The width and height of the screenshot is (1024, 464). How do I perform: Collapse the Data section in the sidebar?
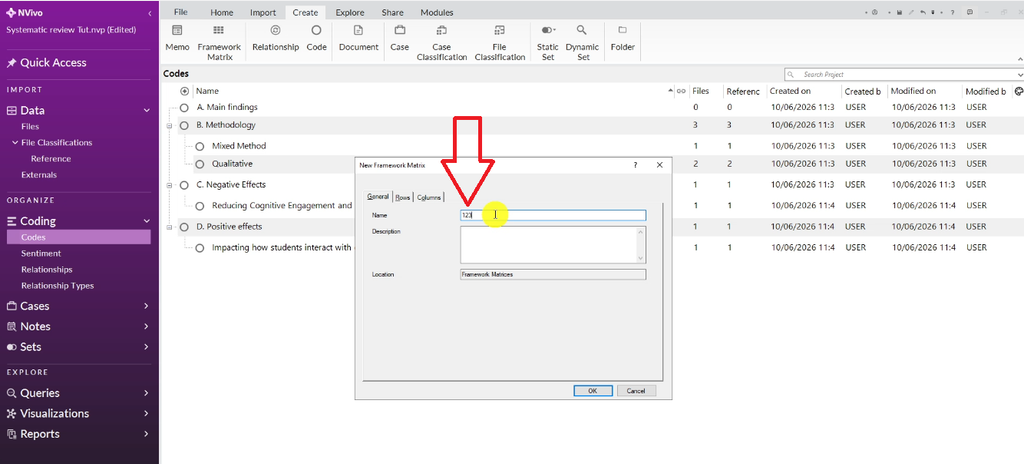point(146,111)
